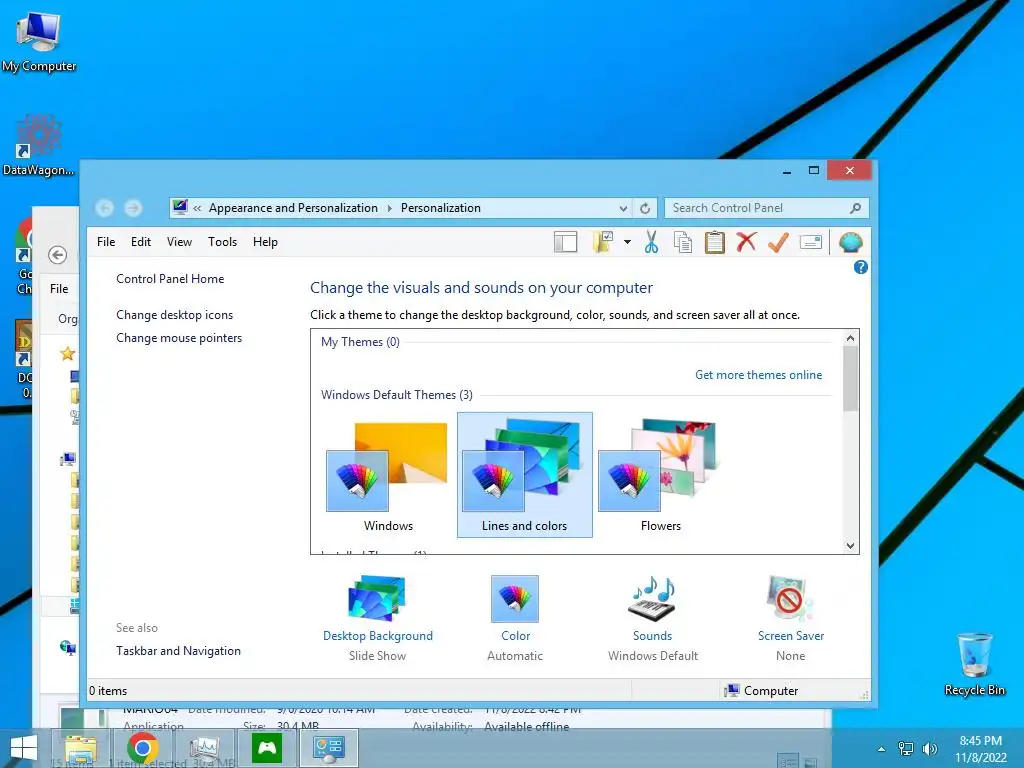Click the Cut scissors toolbar icon
Viewport: 1024px width, 768px height.
(x=651, y=242)
